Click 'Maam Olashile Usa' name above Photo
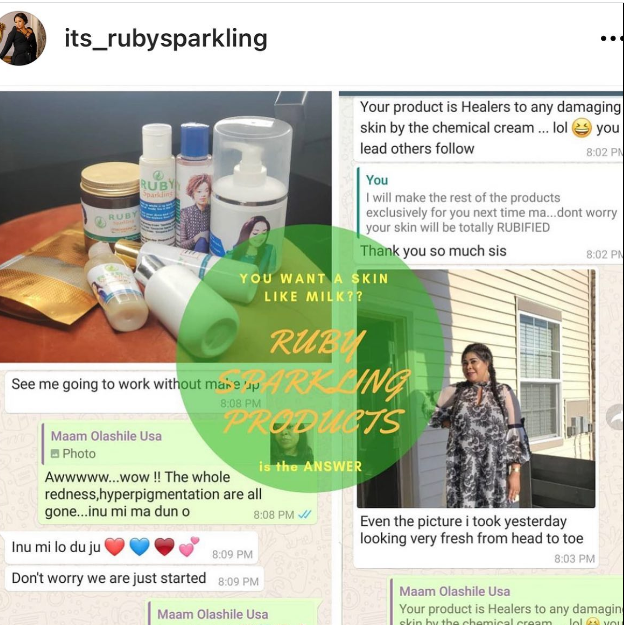 click(106, 436)
